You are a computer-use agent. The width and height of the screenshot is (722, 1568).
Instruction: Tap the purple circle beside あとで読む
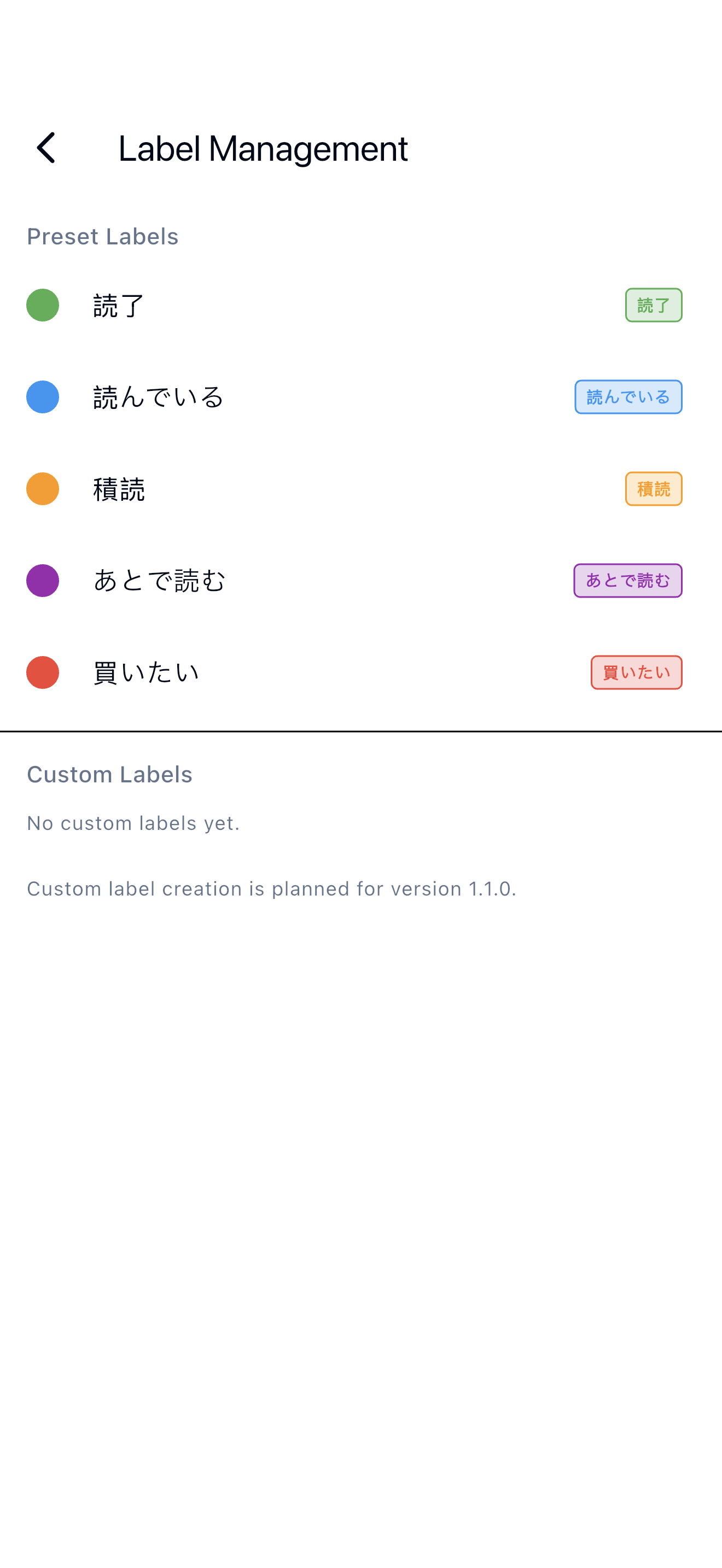pos(42,580)
